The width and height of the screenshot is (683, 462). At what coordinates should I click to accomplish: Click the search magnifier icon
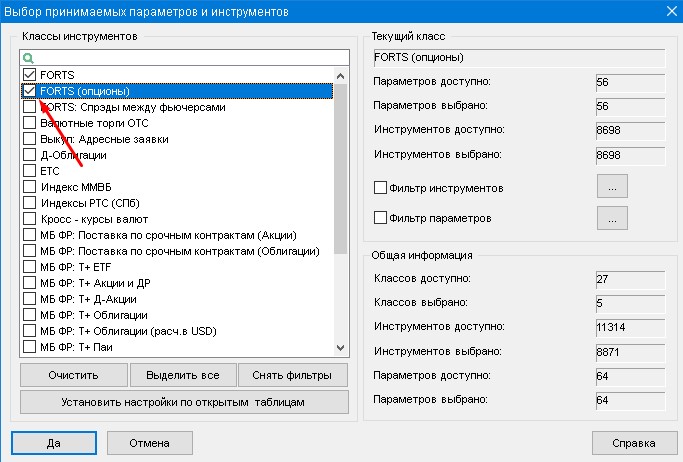coord(28,59)
